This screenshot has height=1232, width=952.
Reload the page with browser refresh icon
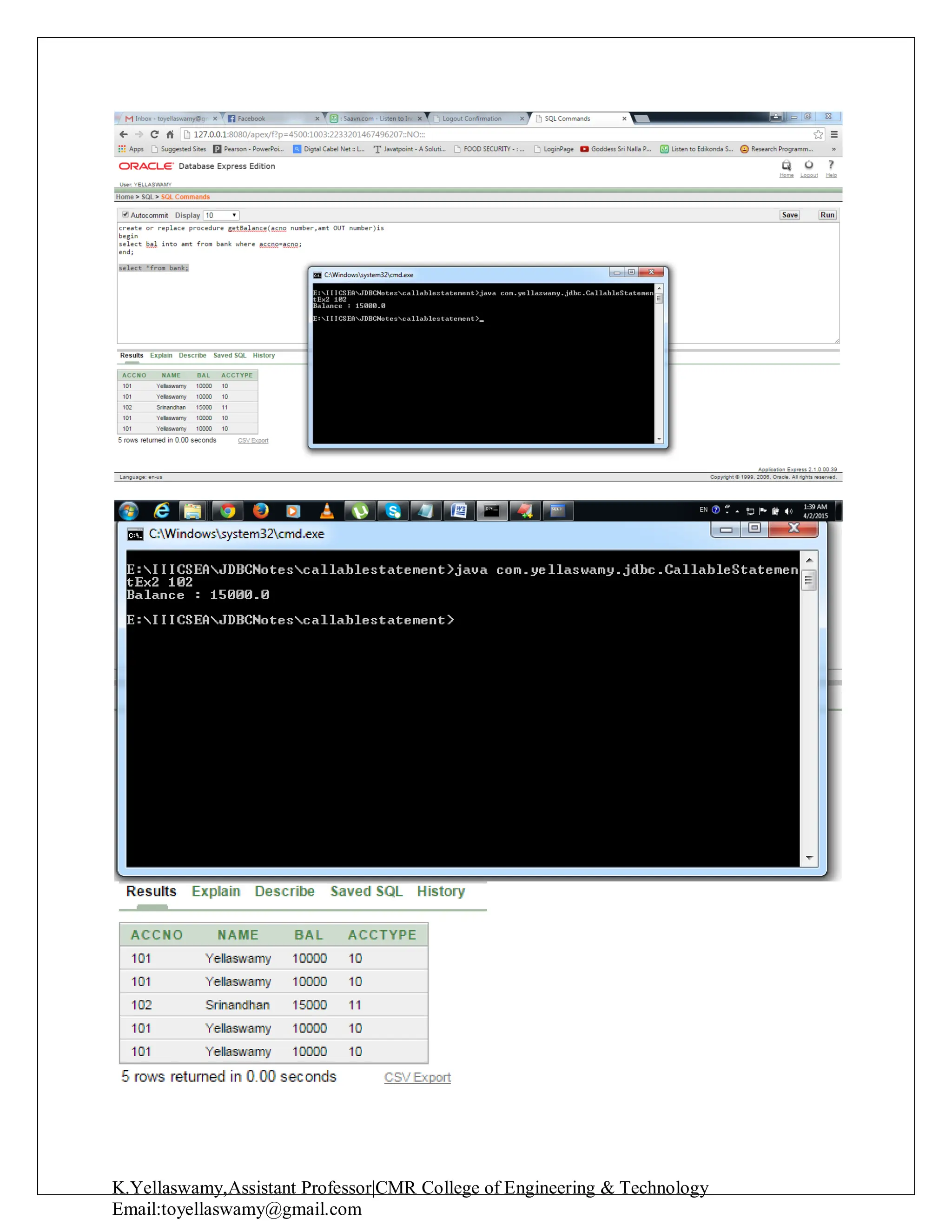154,134
